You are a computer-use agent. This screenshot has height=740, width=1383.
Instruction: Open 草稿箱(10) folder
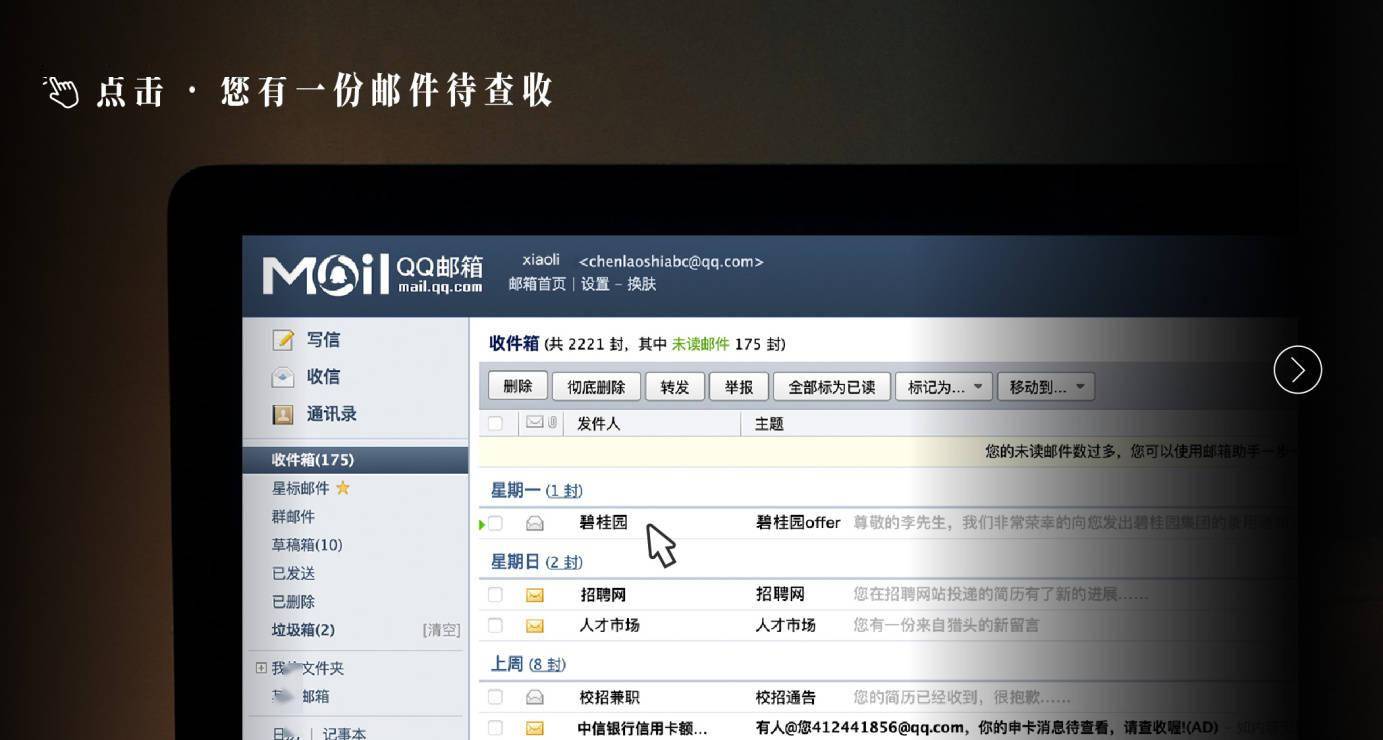[x=307, y=545]
